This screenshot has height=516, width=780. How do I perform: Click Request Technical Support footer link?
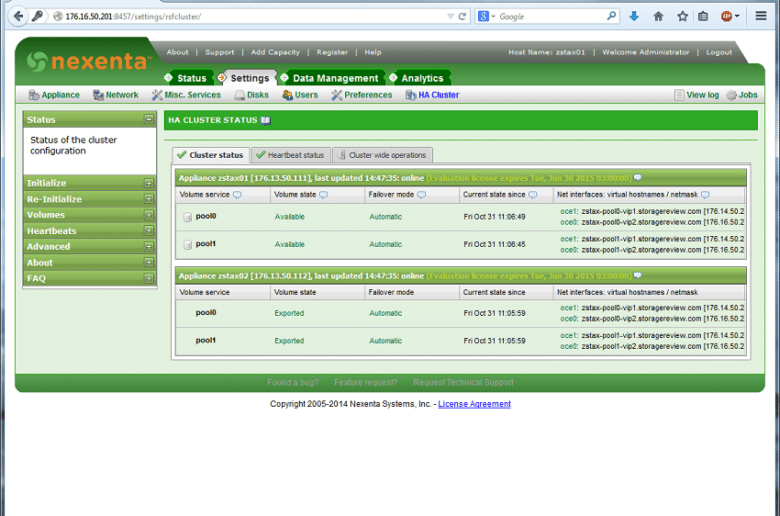pyautogui.click(x=463, y=383)
